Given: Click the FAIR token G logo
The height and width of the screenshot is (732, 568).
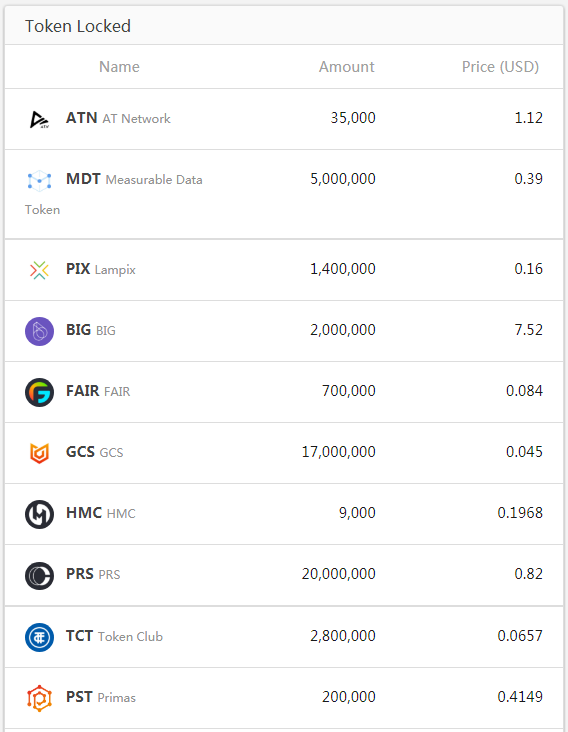Looking at the screenshot, I should 39,393.
